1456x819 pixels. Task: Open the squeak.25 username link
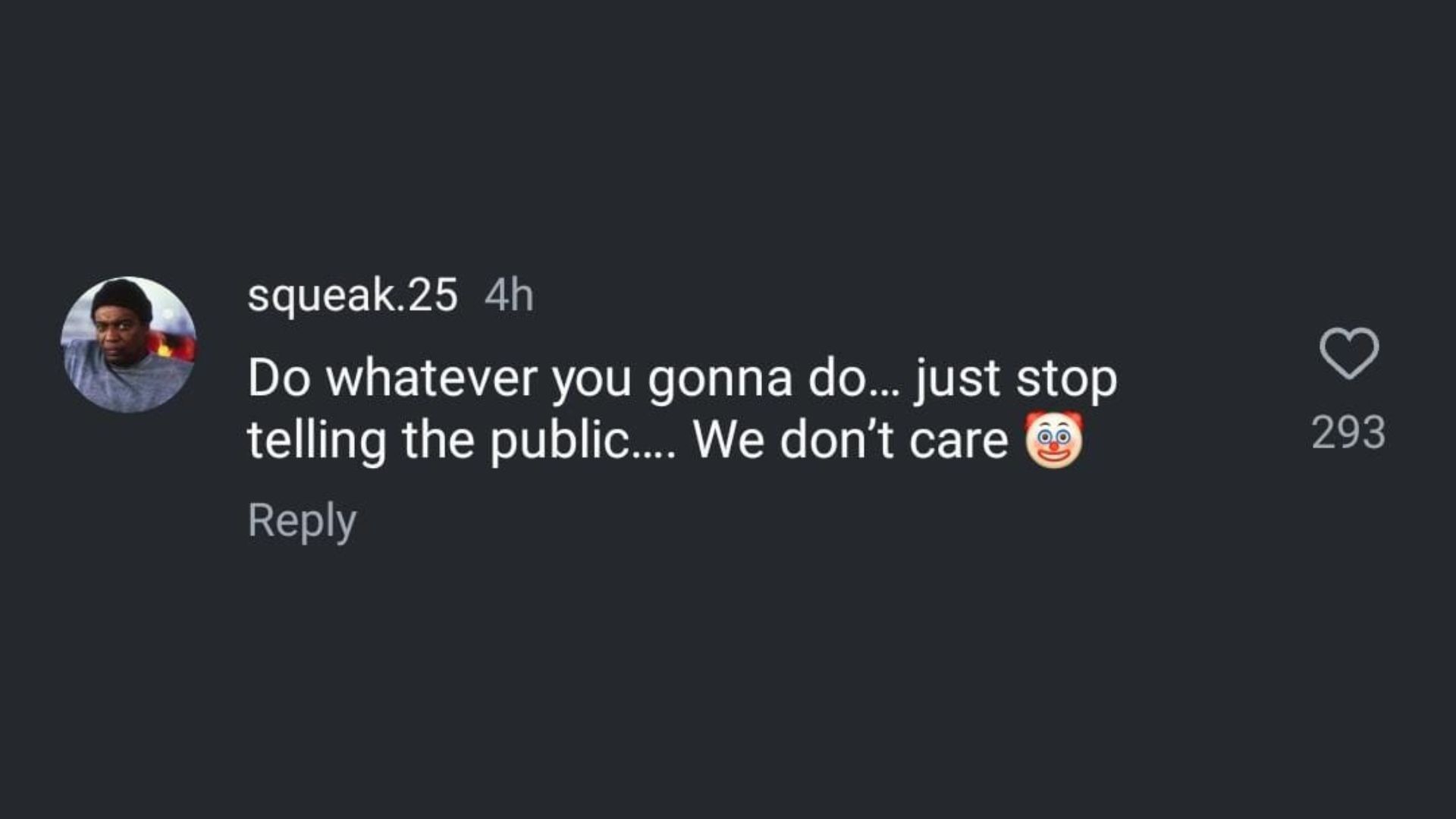[353, 295]
